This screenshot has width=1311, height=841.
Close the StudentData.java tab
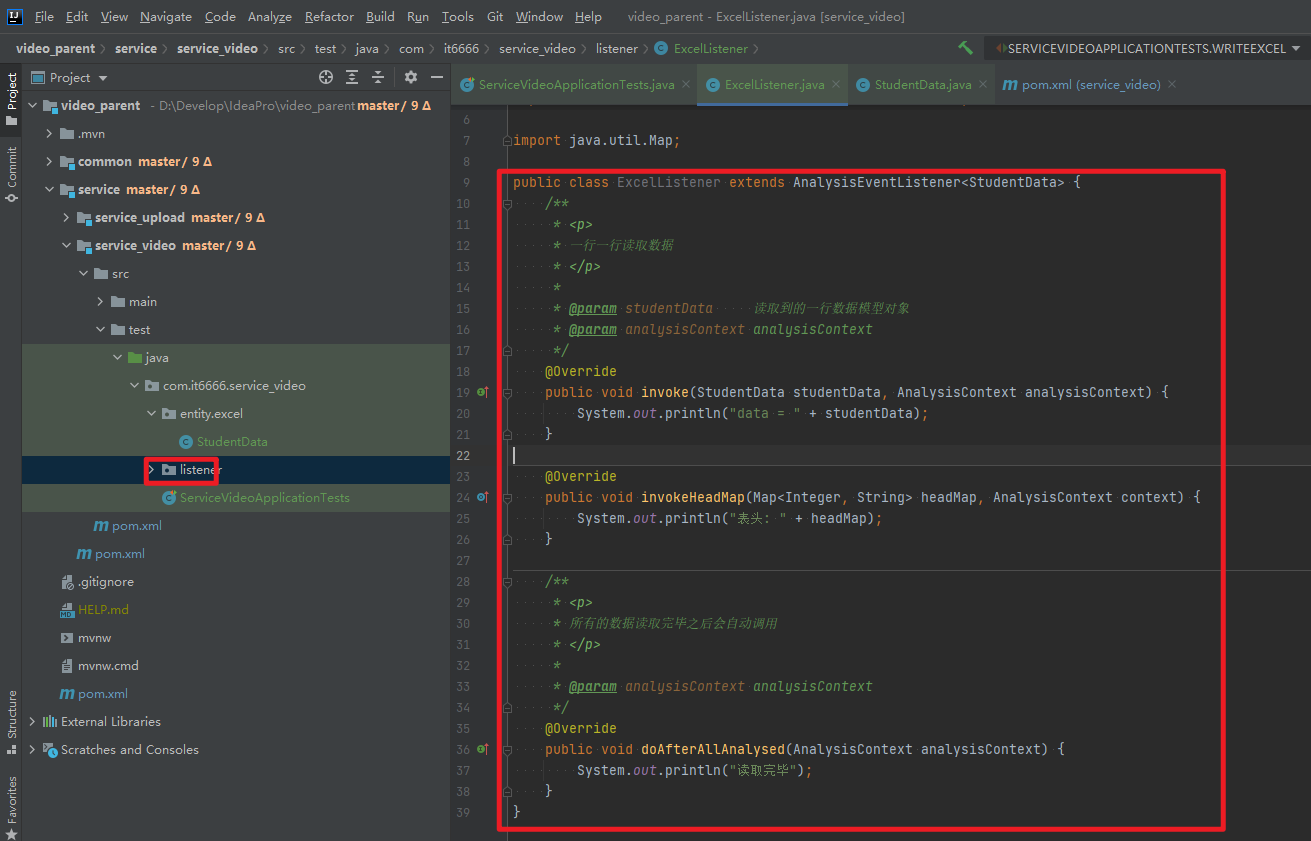pos(983,85)
